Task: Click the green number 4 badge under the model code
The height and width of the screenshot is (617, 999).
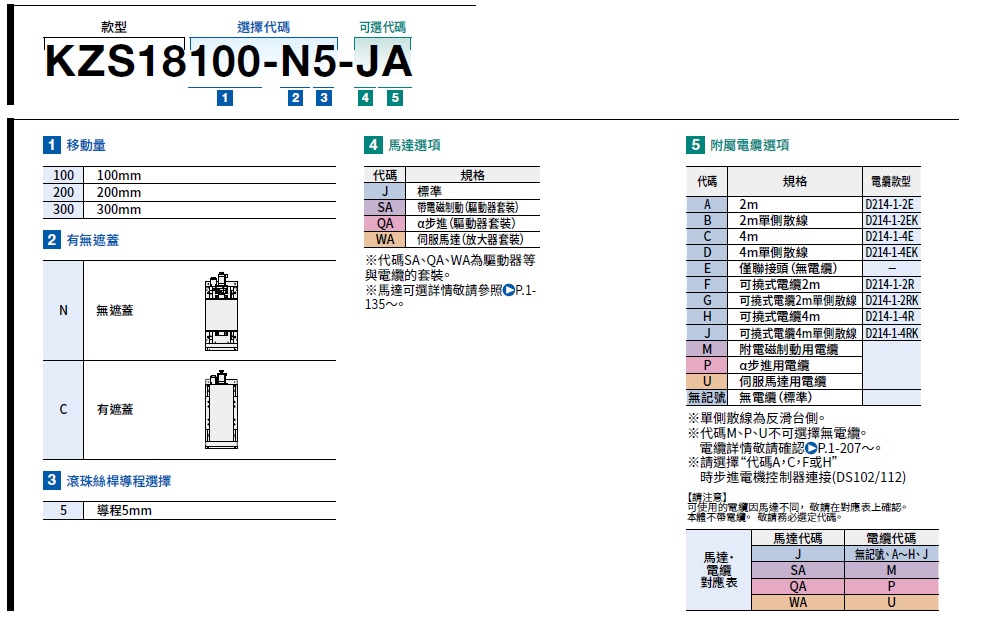Action: point(366,98)
